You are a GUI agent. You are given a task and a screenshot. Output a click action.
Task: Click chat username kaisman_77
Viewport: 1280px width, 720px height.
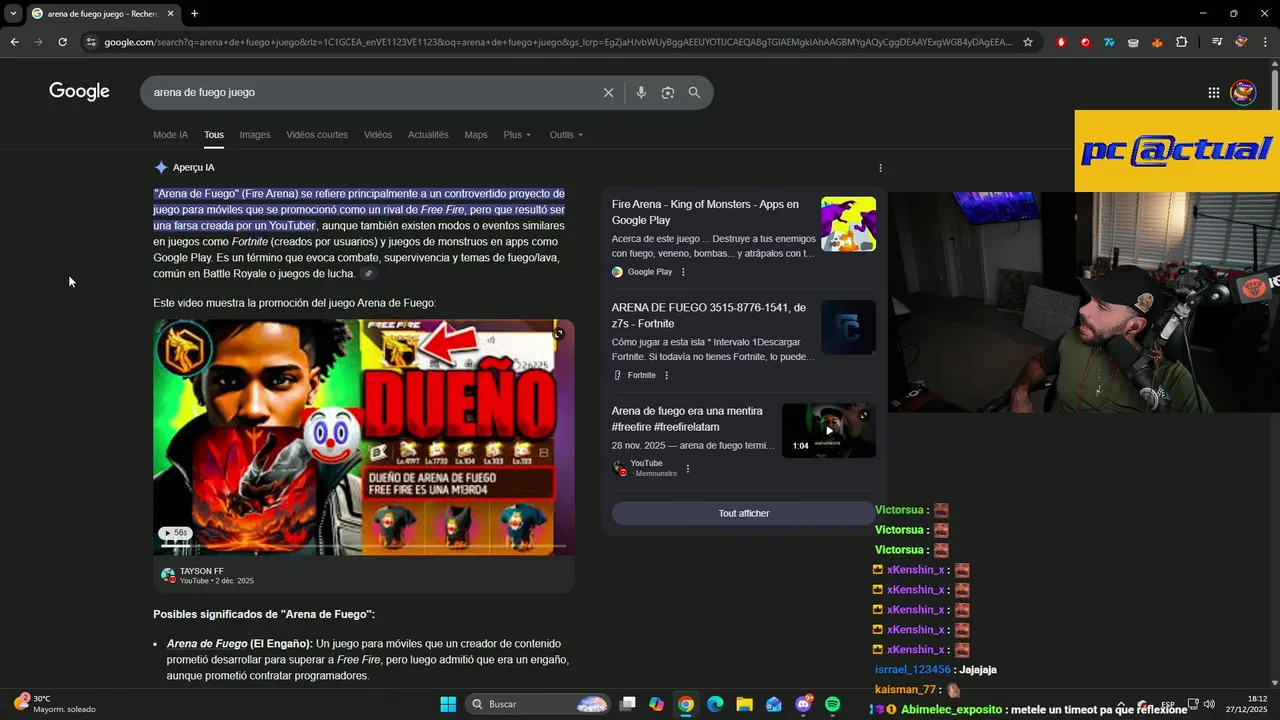pos(905,690)
